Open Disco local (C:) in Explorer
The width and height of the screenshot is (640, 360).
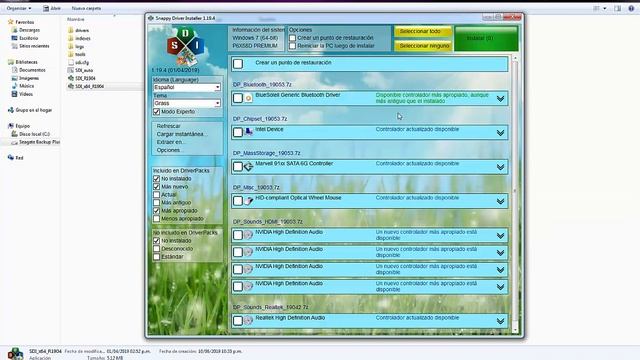[x=31, y=134]
